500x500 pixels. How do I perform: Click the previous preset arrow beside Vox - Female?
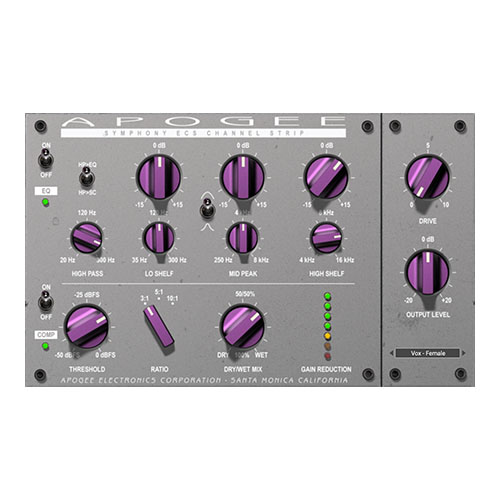tap(392, 353)
